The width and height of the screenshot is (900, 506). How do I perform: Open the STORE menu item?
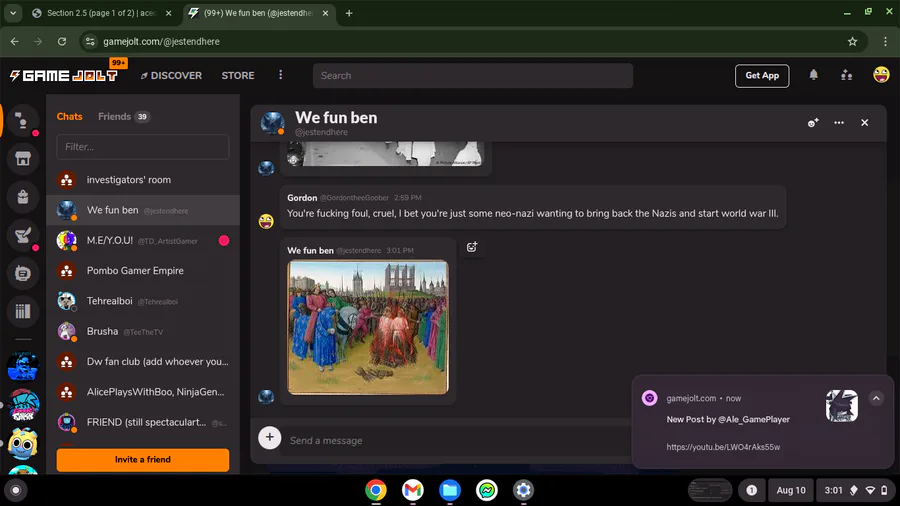[238, 76]
